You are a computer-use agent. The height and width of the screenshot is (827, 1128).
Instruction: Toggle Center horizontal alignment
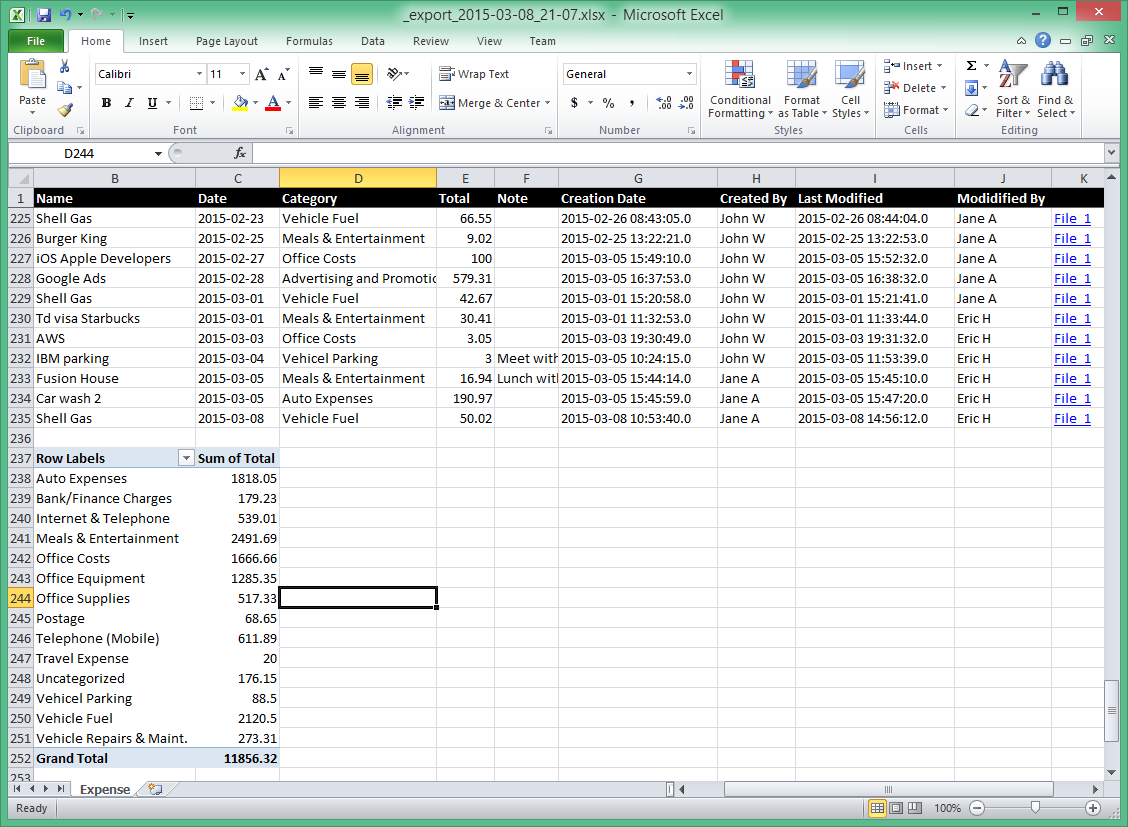pyautogui.click(x=339, y=103)
